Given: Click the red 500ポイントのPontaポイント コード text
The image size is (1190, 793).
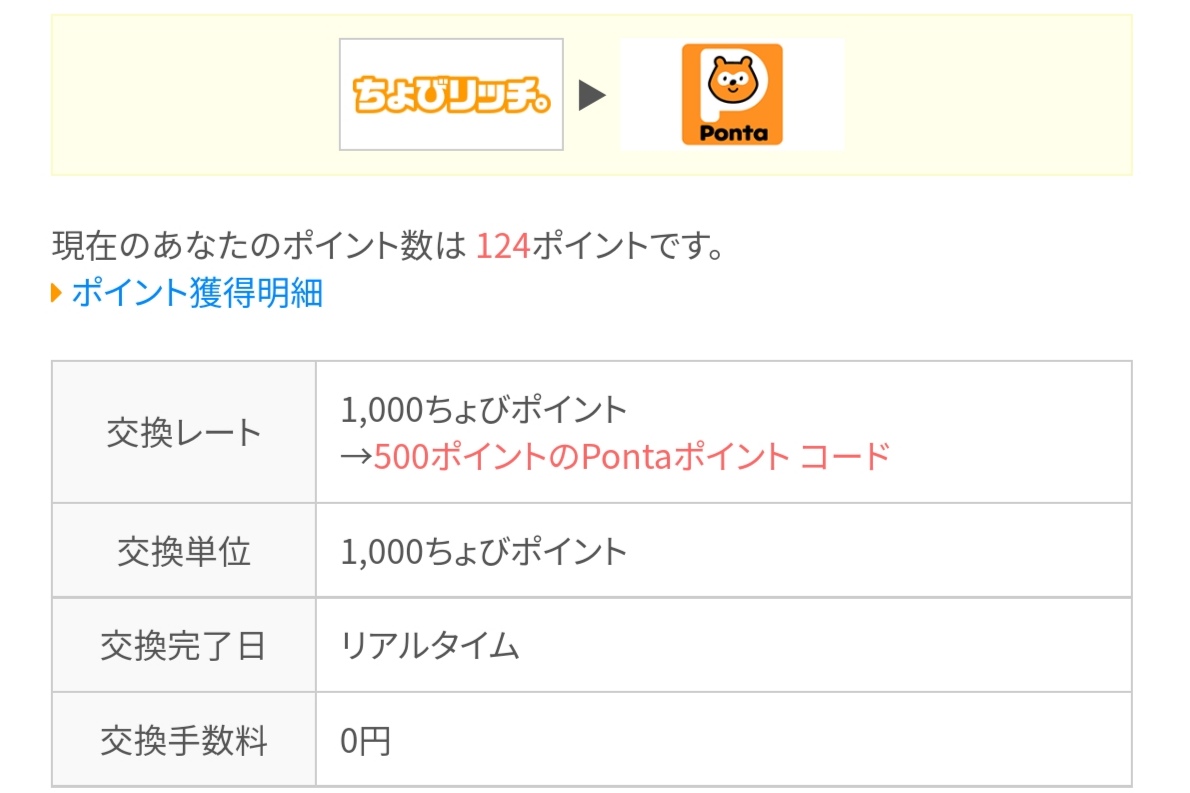Looking at the screenshot, I should tap(631, 457).
